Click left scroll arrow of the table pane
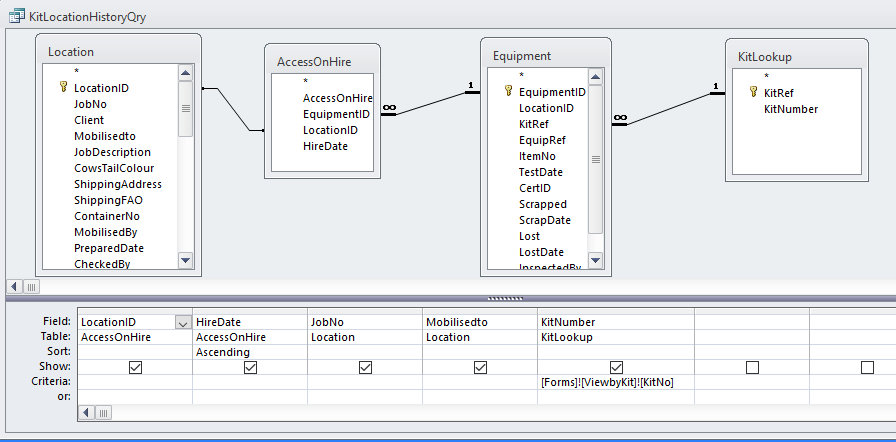Screen dimensions: 896x442 click(14, 287)
